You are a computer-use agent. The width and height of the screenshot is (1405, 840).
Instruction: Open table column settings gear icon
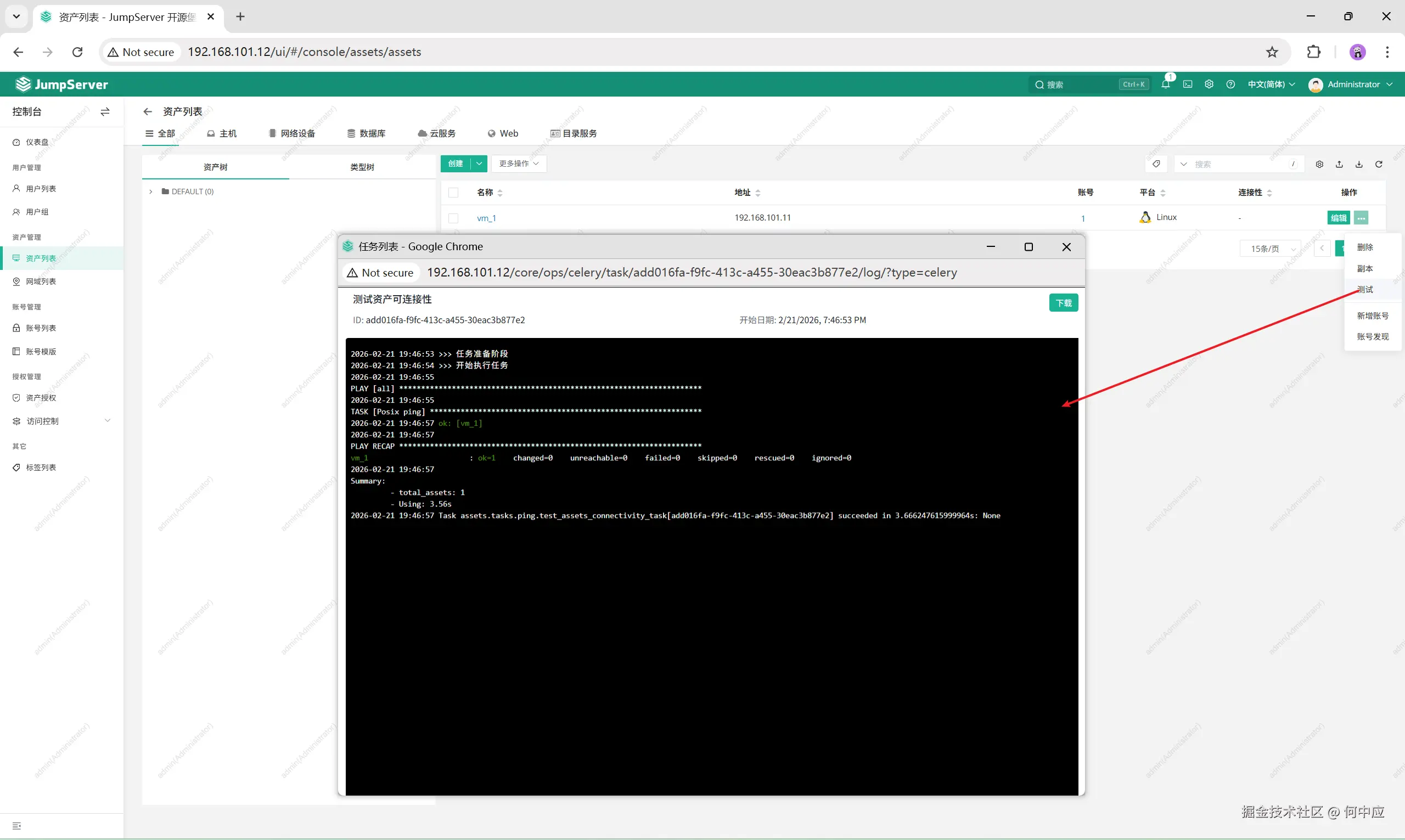tap(1319, 164)
